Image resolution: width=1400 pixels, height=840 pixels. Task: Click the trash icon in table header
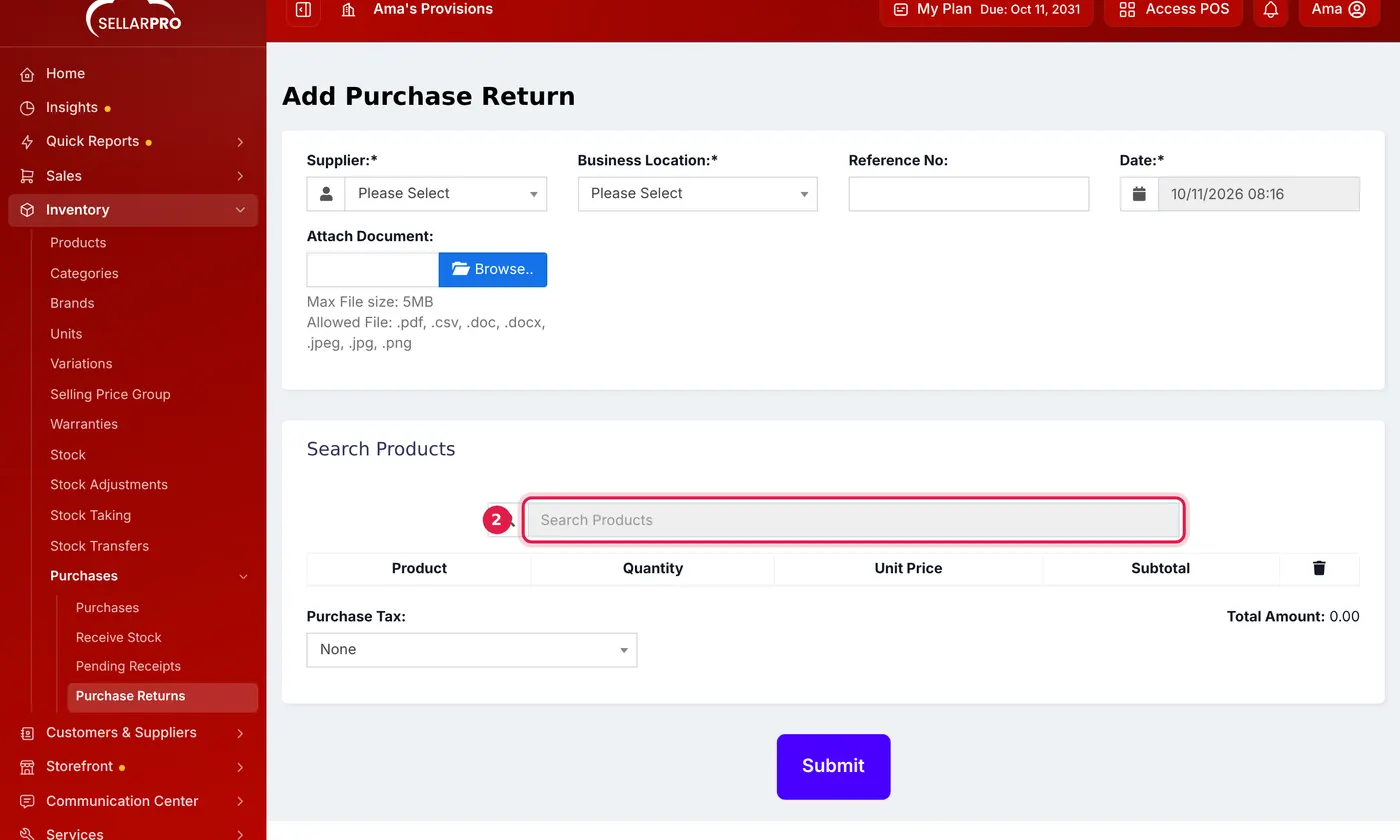click(x=1319, y=568)
